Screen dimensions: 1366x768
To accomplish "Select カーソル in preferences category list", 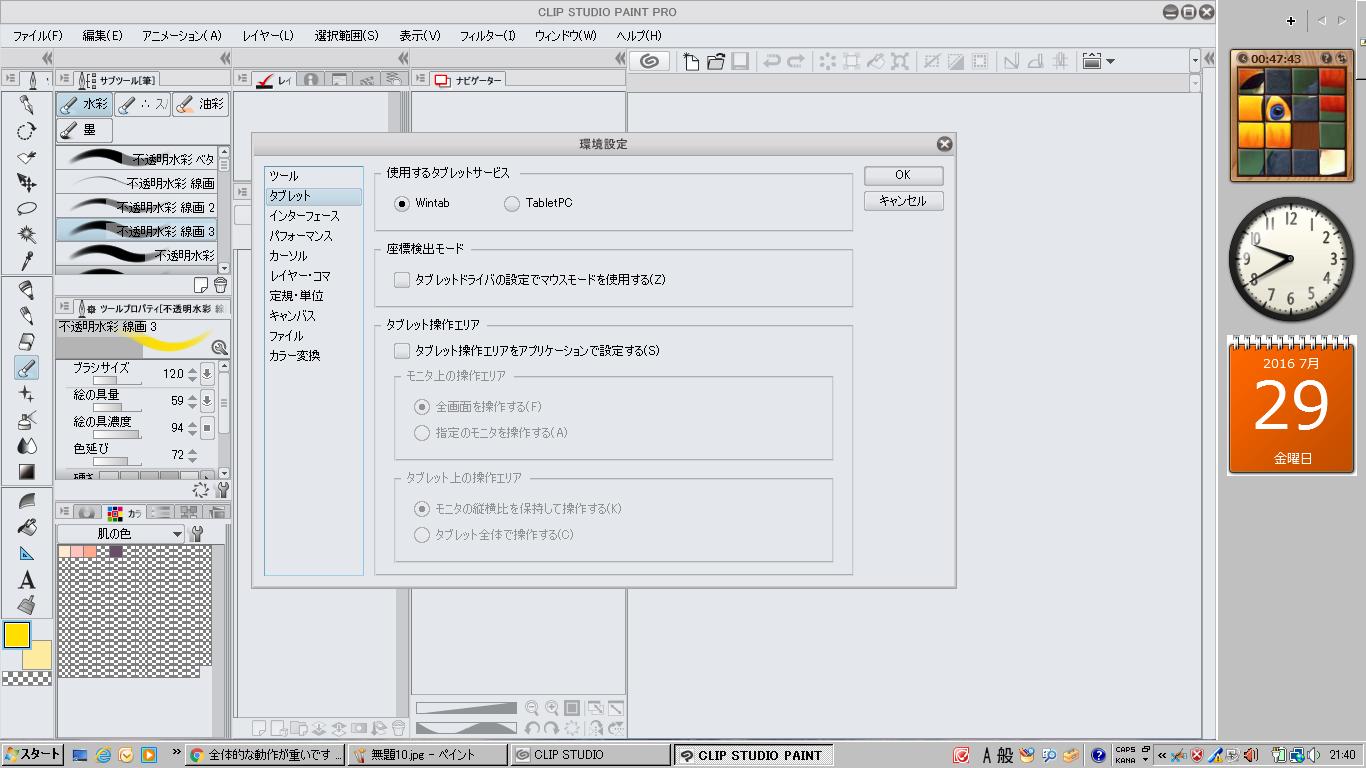I will [x=288, y=256].
